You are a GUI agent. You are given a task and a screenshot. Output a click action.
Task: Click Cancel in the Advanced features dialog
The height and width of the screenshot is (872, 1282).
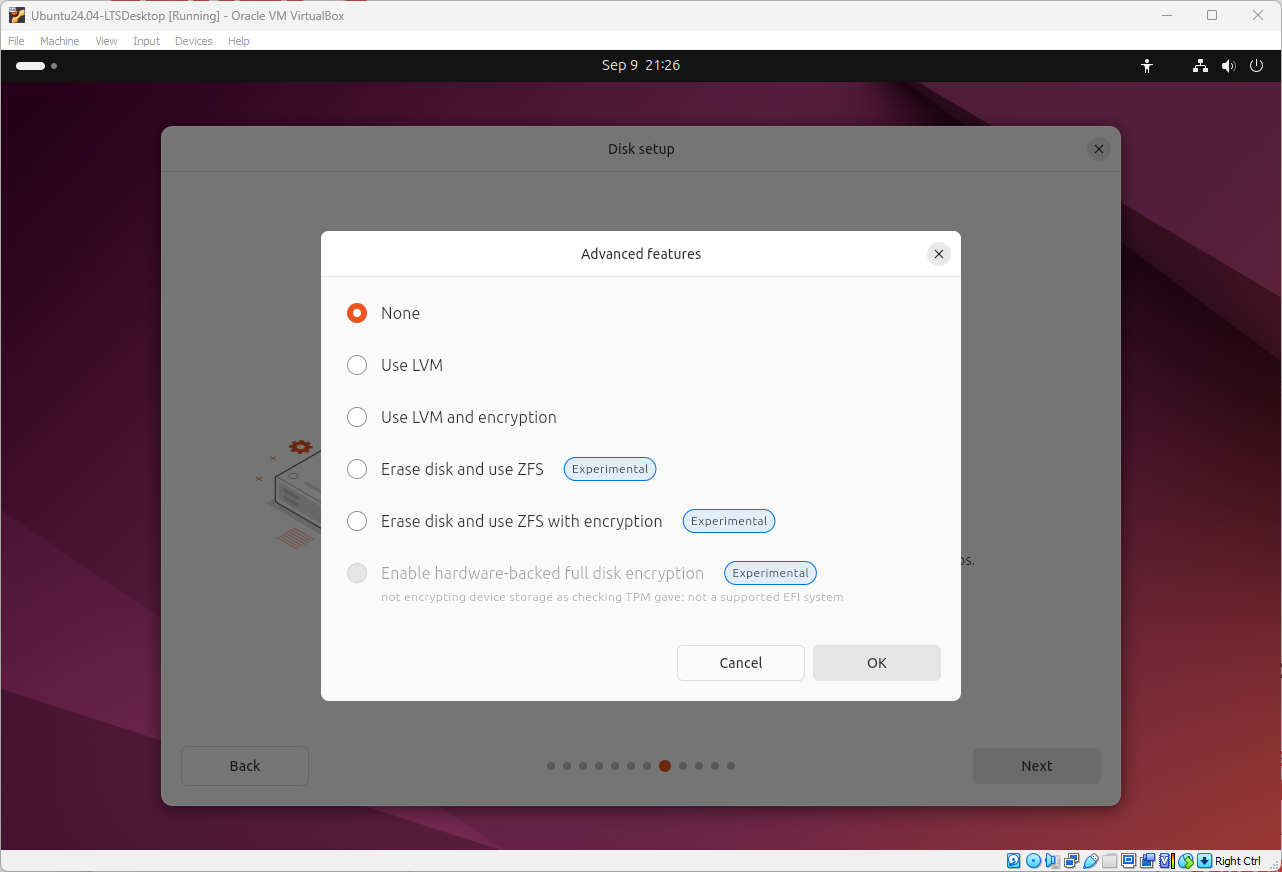(x=740, y=663)
